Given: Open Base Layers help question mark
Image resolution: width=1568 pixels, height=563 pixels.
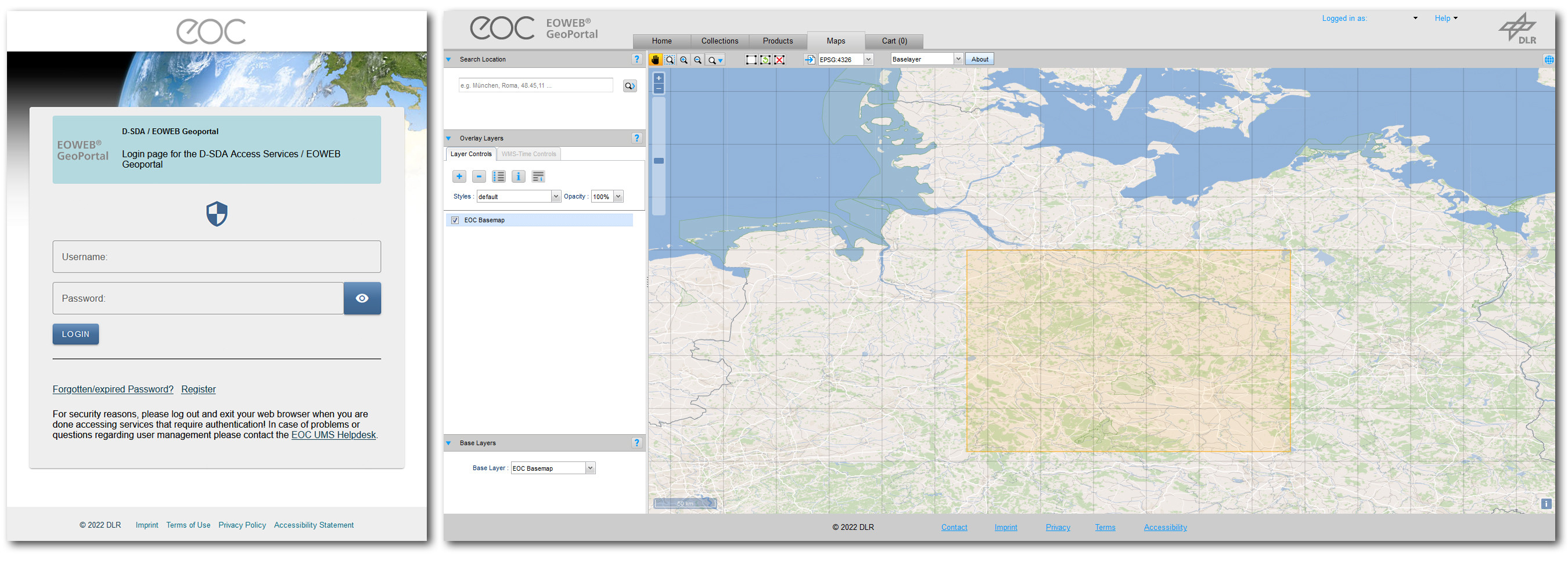Looking at the screenshot, I should [x=636, y=443].
